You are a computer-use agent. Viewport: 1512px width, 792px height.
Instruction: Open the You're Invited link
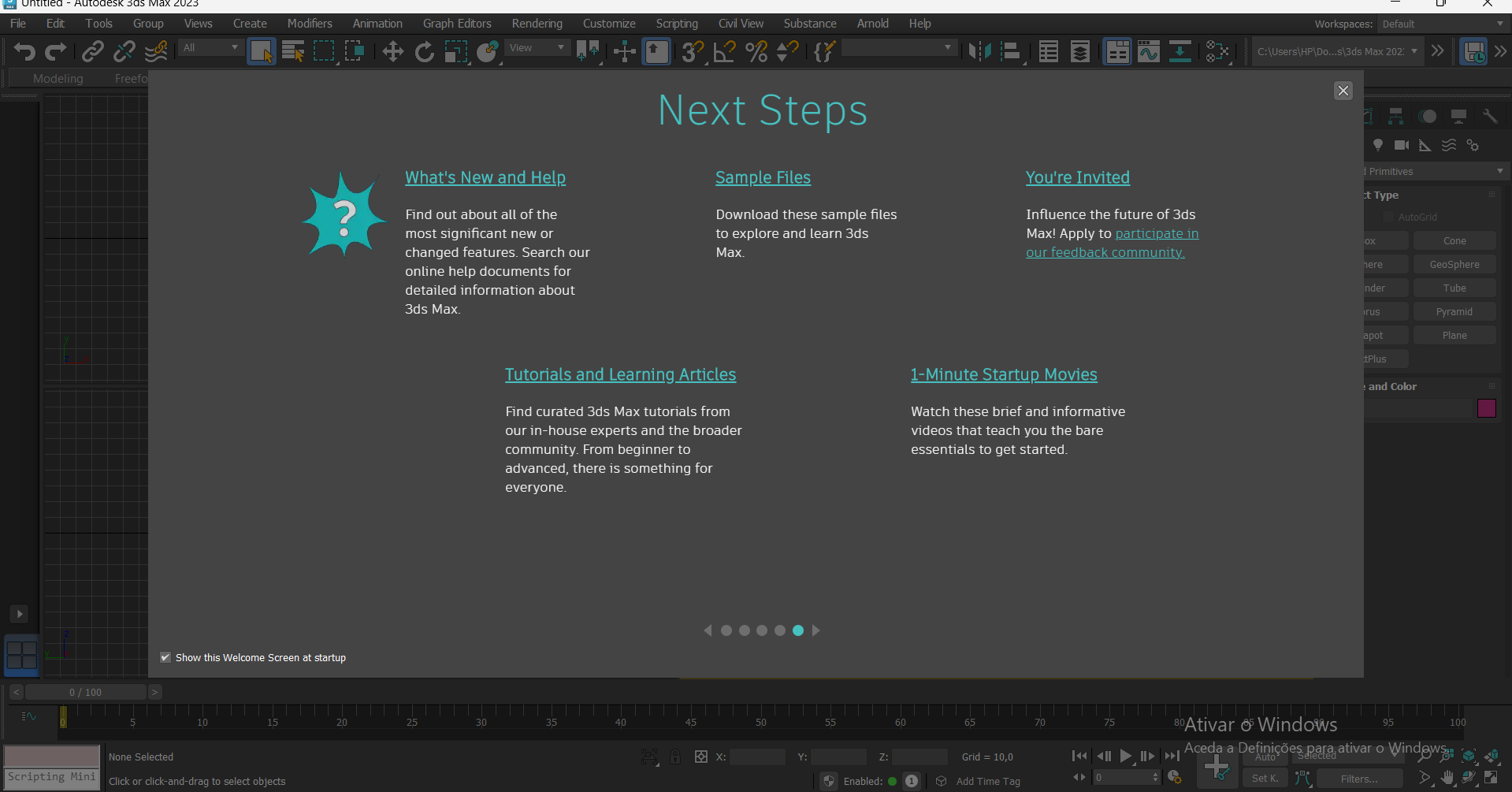tap(1078, 178)
